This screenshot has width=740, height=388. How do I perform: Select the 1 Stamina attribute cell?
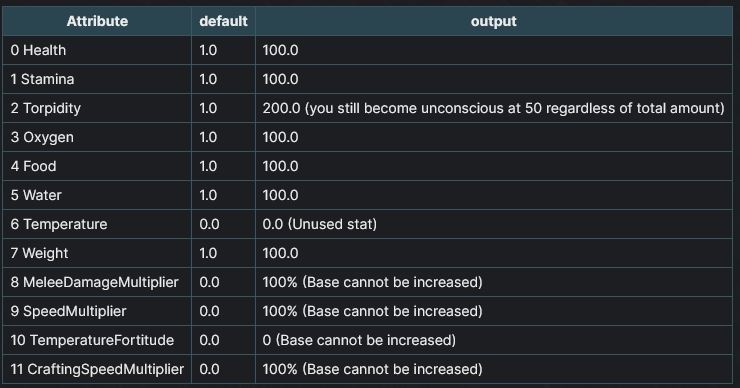97,79
